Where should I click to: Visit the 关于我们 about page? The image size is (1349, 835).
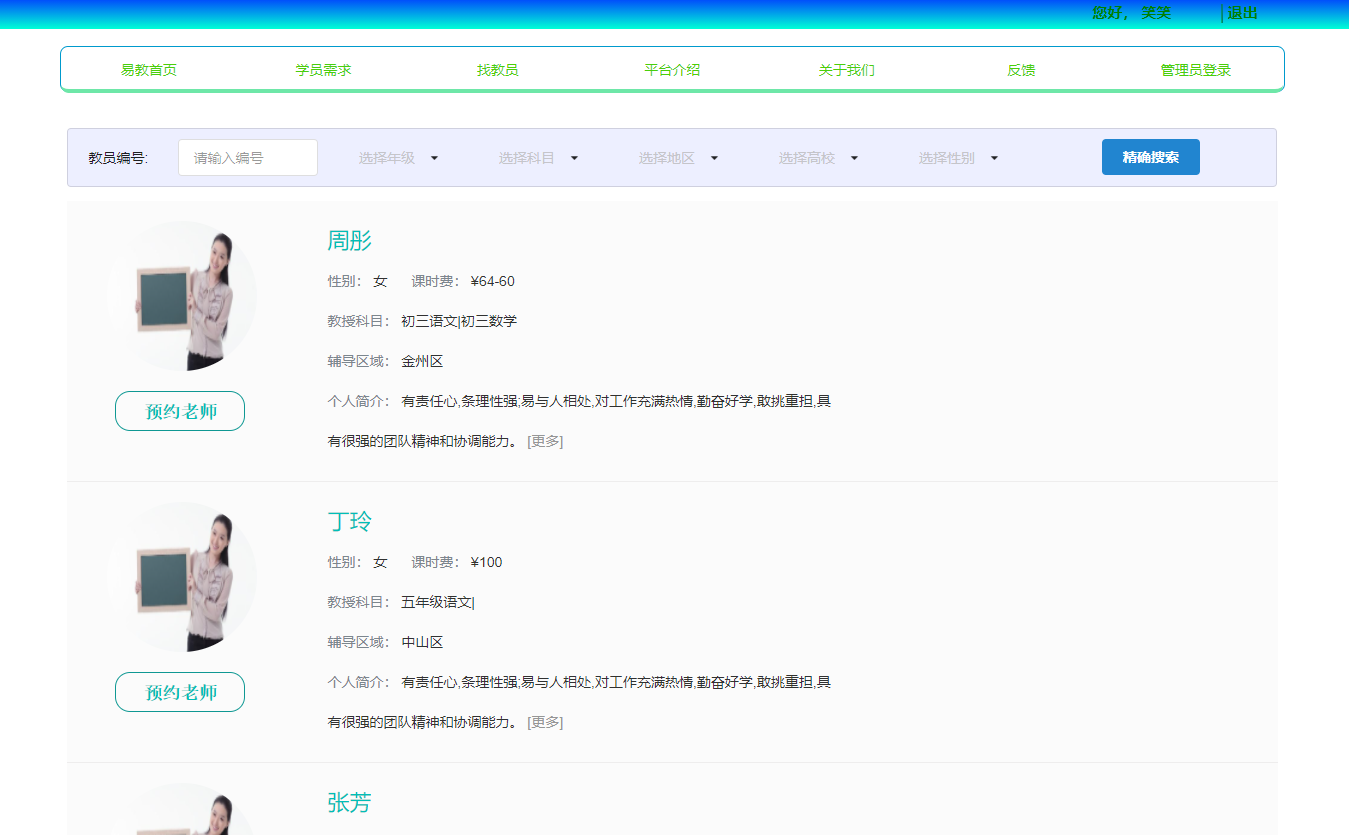(845, 69)
